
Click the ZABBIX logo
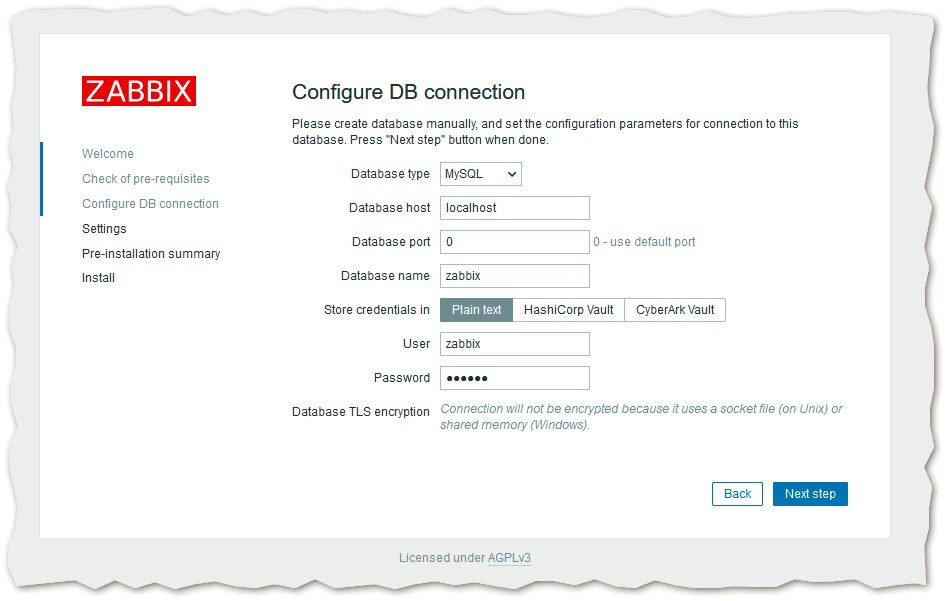(138, 91)
